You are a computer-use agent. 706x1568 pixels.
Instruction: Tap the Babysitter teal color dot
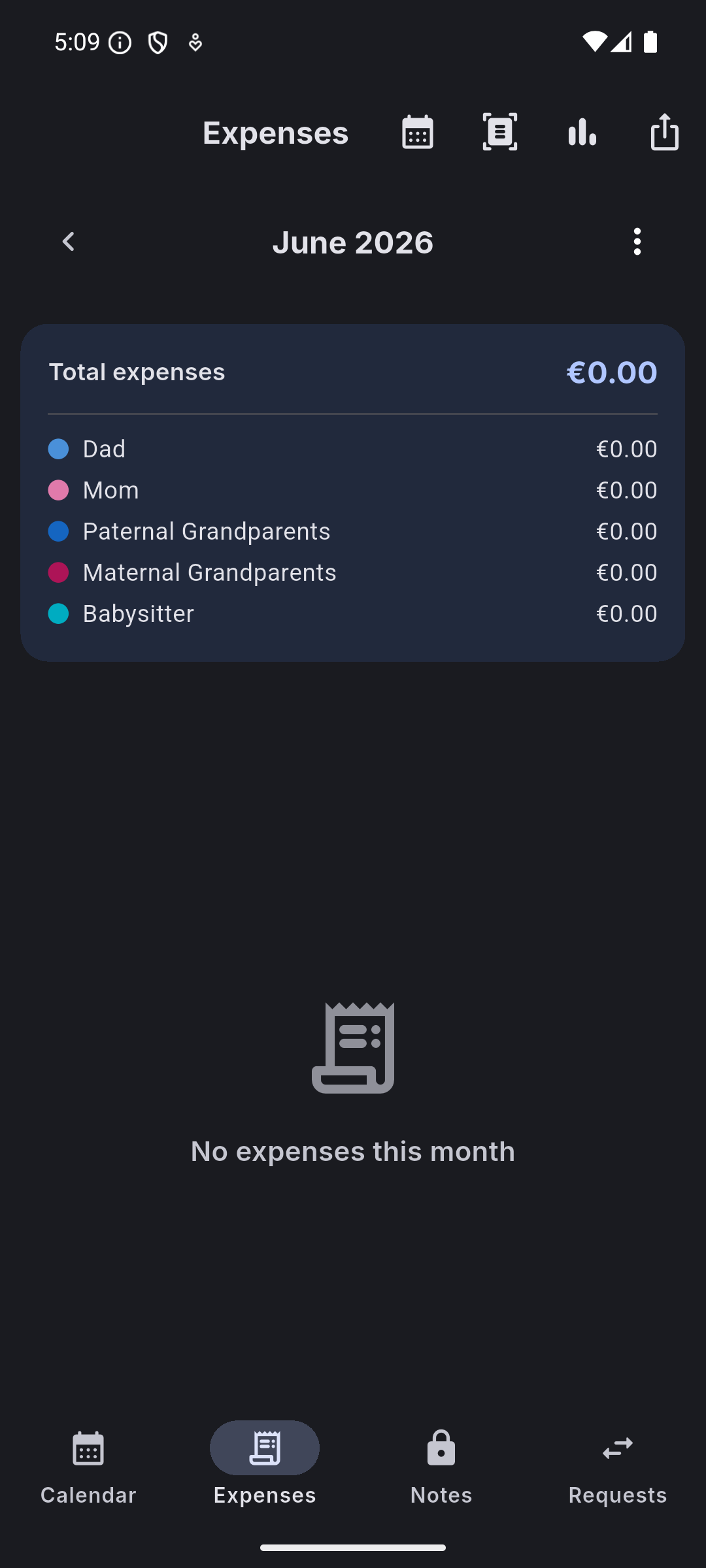[58, 614]
